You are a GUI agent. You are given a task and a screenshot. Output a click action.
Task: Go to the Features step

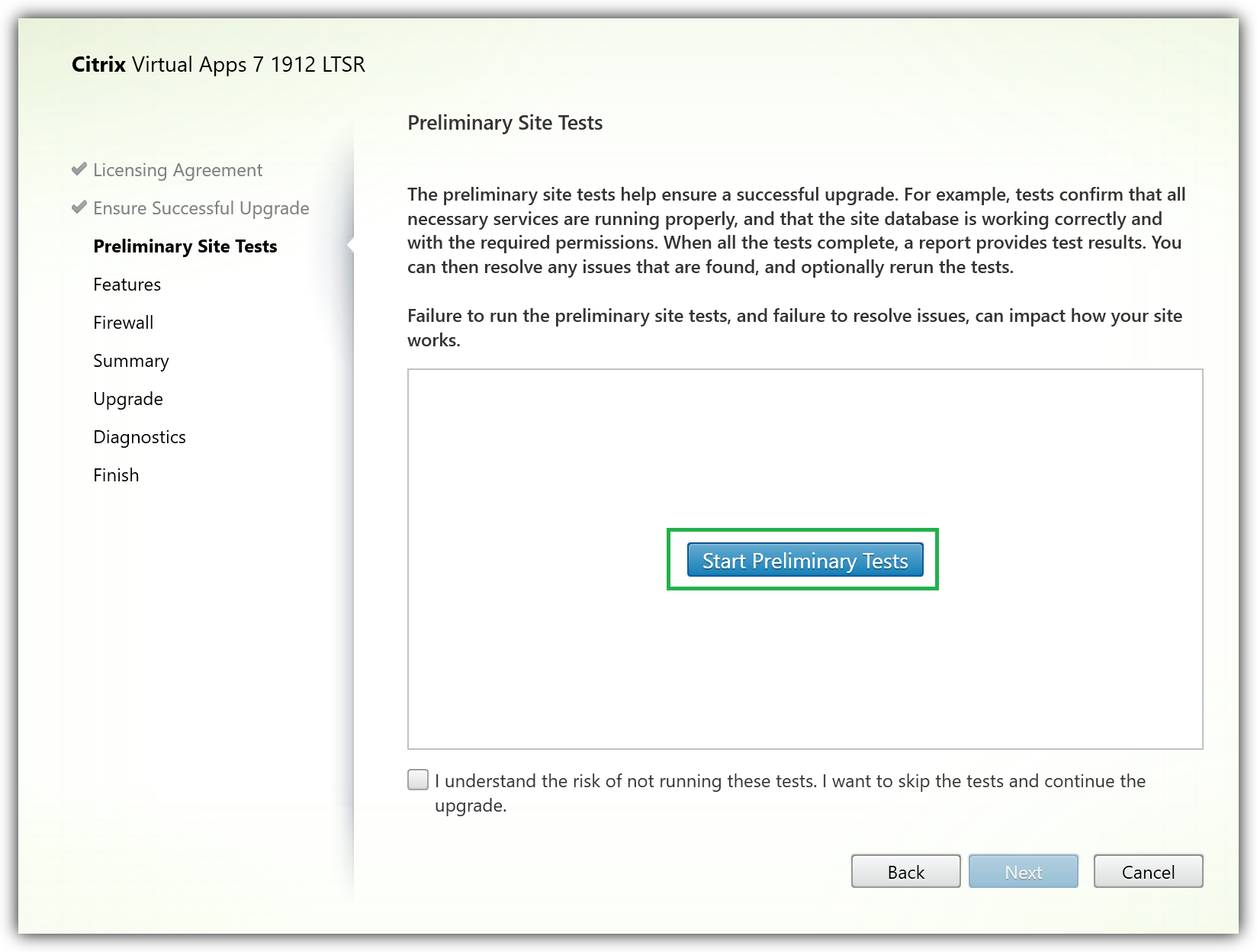[x=127, y=285]
